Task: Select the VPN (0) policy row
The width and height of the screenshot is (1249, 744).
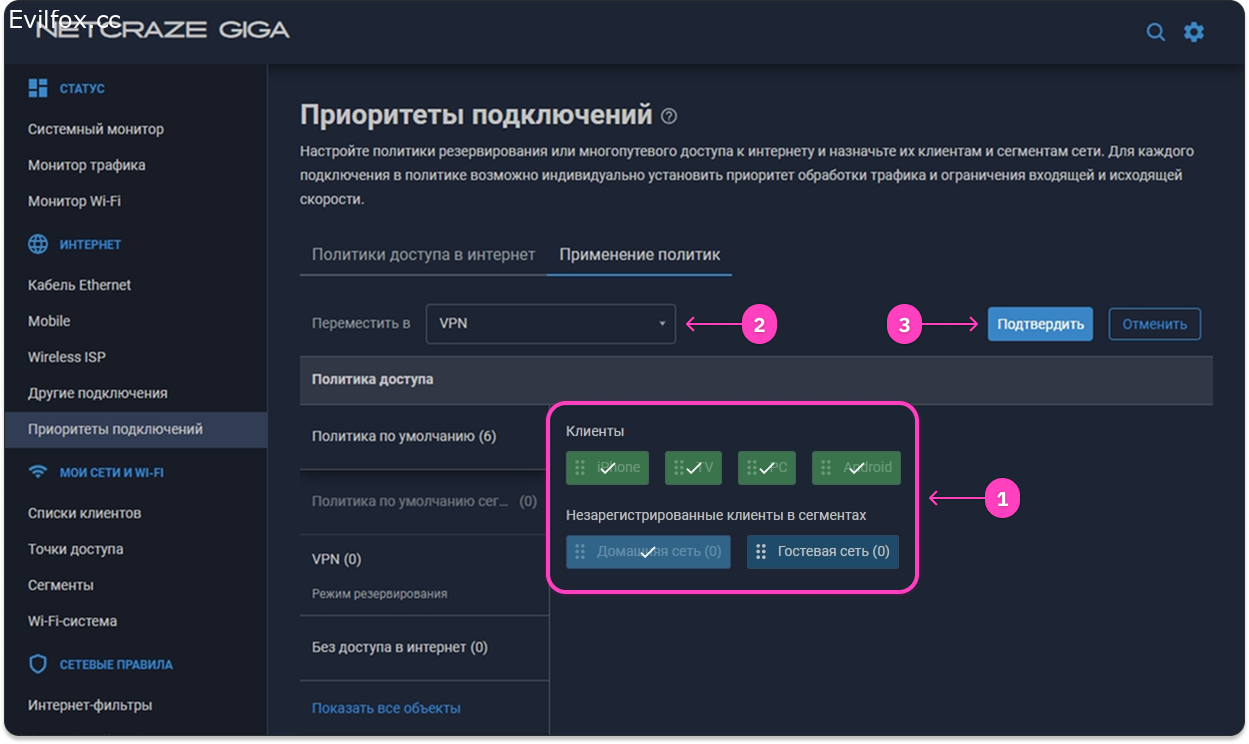Action: coord(337,559)
